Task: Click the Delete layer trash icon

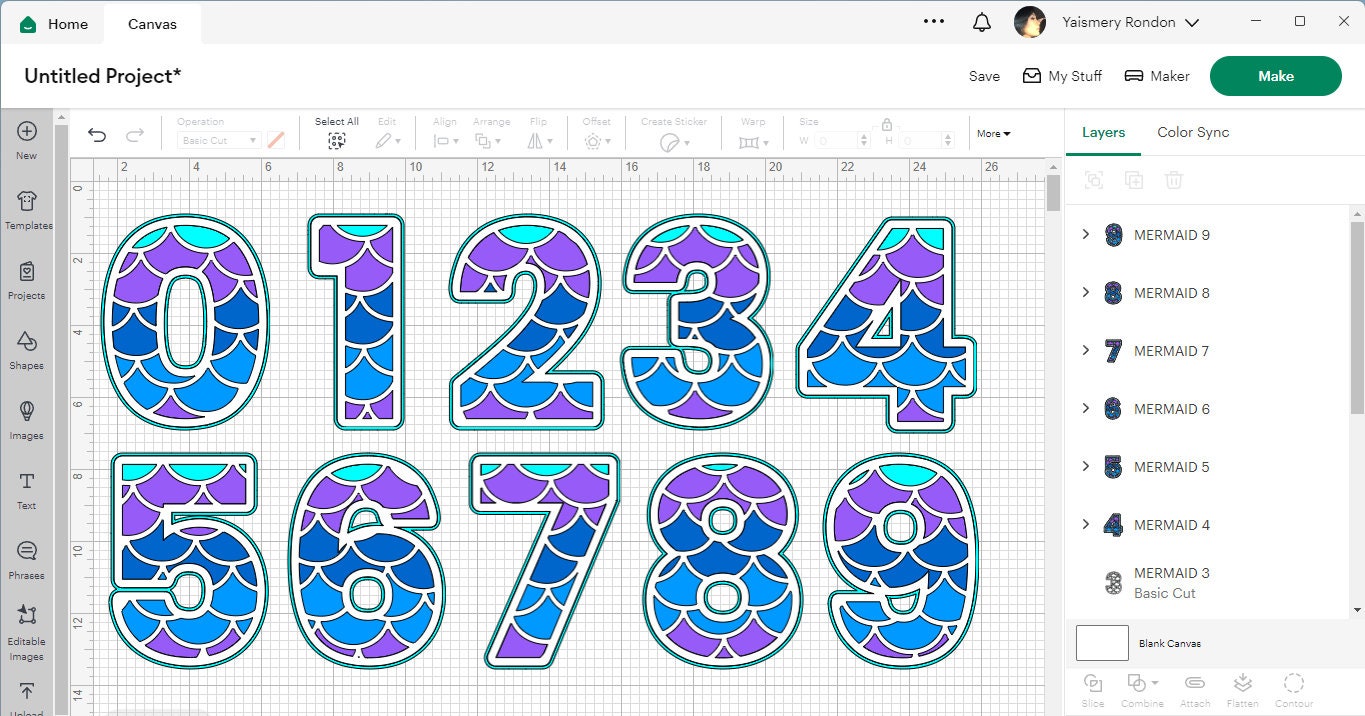Action: pos(1174,180)
